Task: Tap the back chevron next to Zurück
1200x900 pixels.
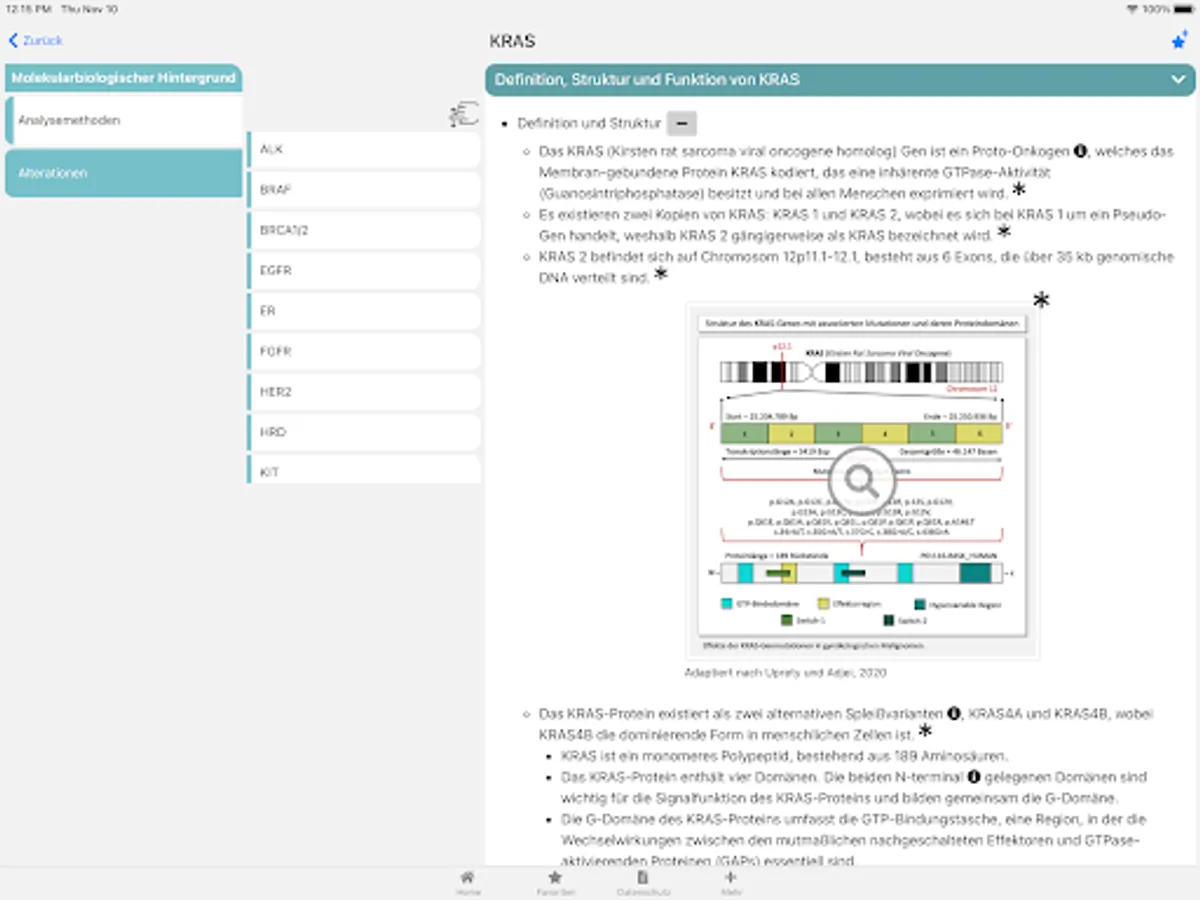Action: [x=13, y=41]
